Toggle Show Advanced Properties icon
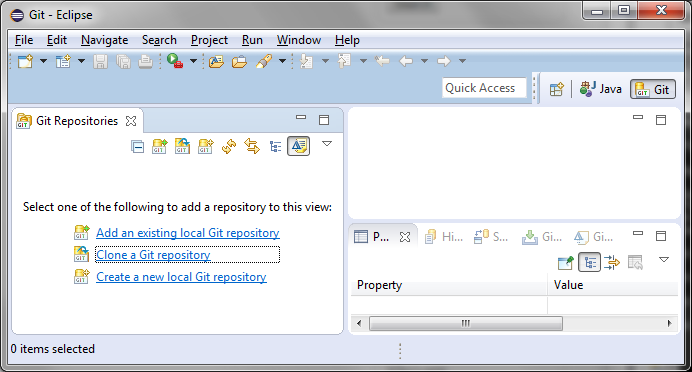The image size is (692, 372). (612, 263)
